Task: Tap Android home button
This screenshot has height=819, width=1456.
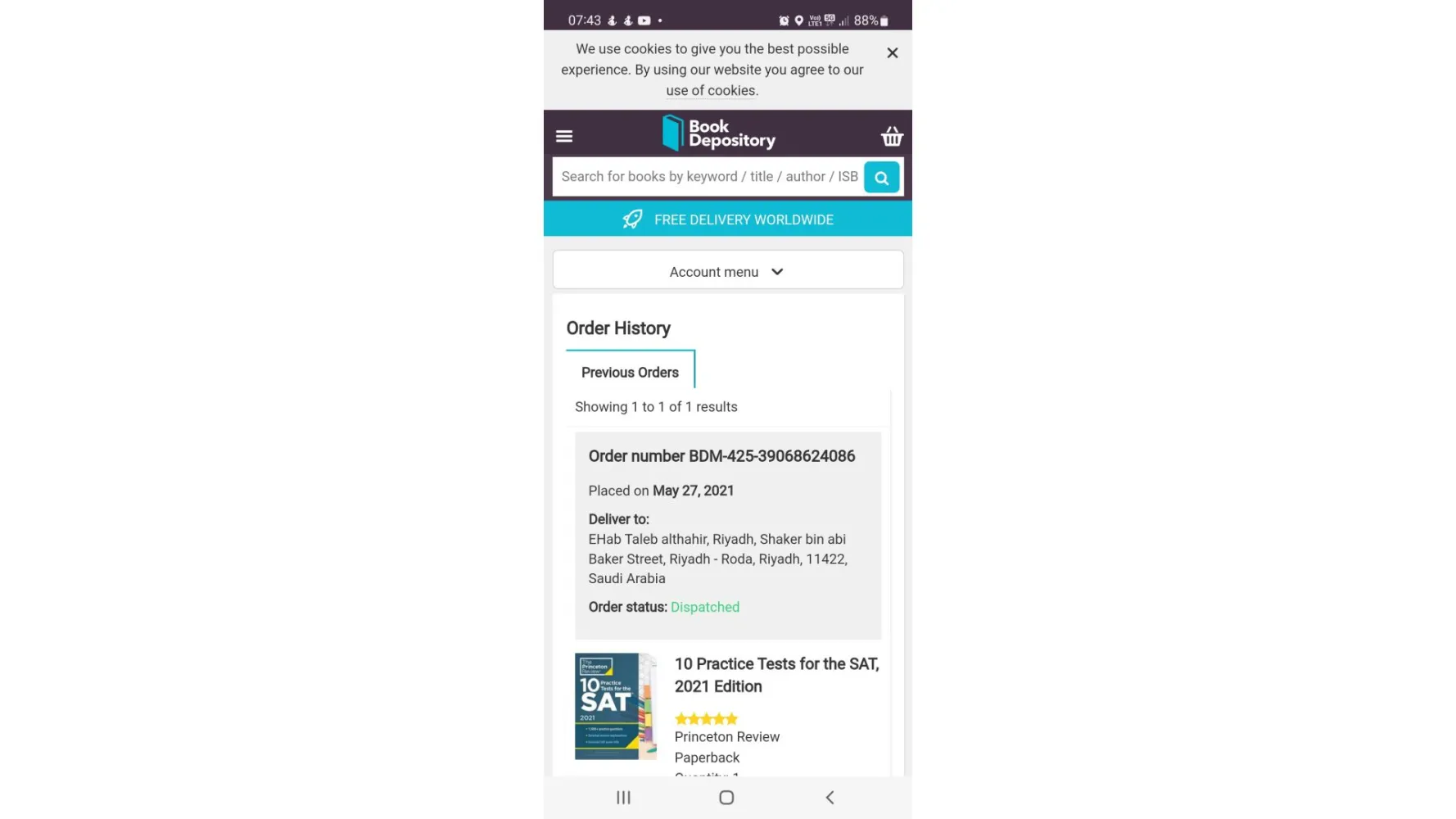Action: tap(726, 798)
